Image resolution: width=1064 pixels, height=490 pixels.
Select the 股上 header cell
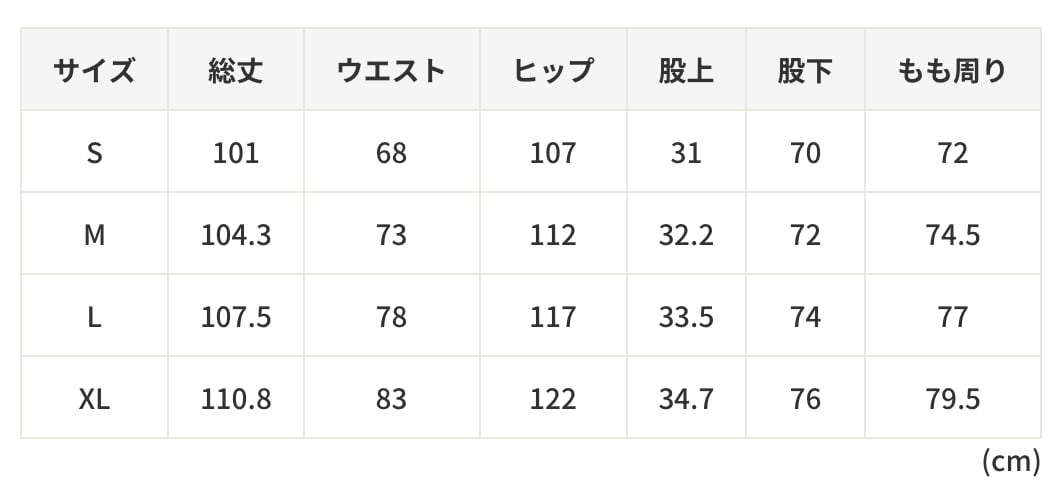click(x=686, y=71)
